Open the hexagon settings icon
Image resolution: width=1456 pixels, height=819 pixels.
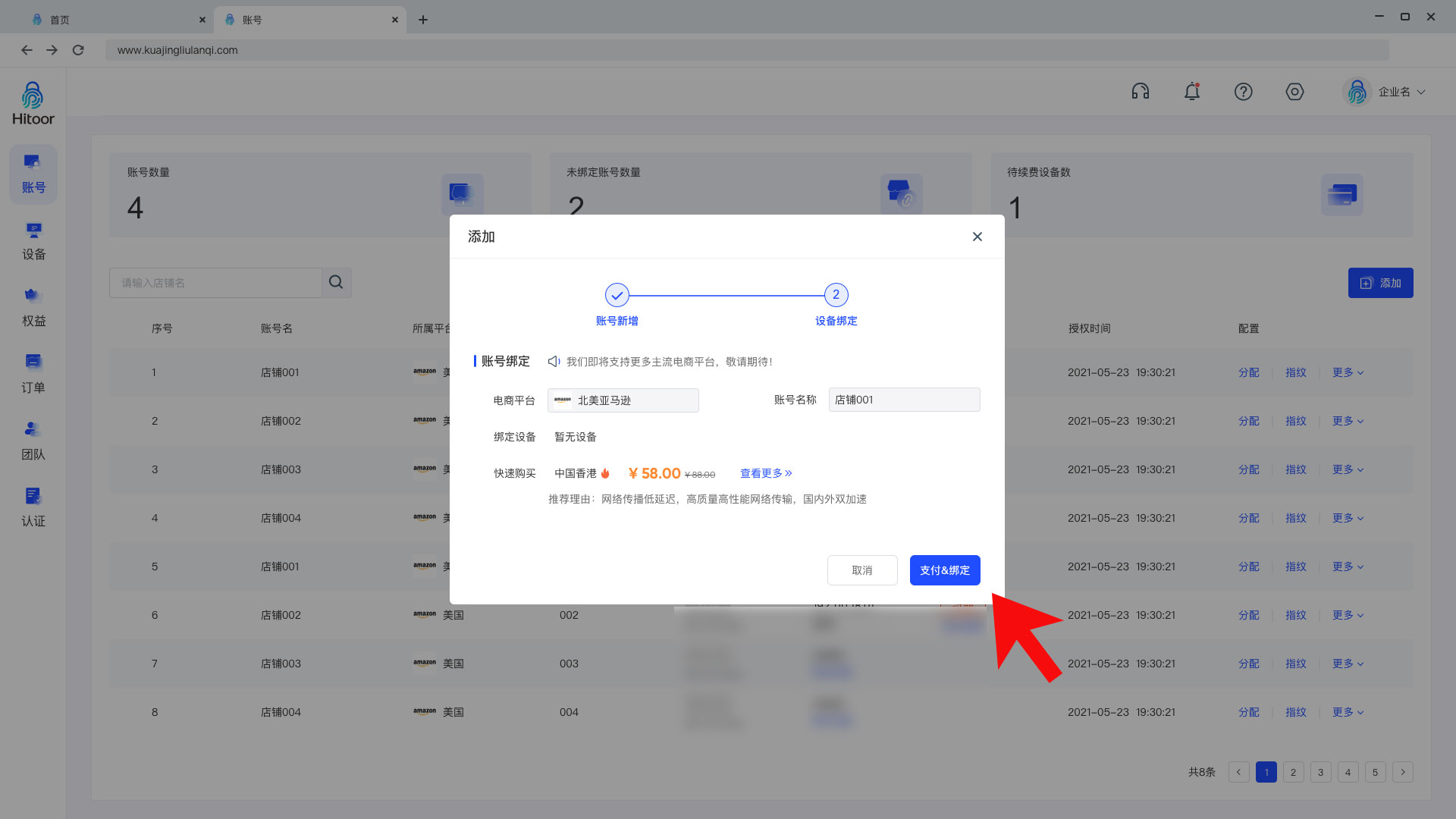[x=1294, y=92]
